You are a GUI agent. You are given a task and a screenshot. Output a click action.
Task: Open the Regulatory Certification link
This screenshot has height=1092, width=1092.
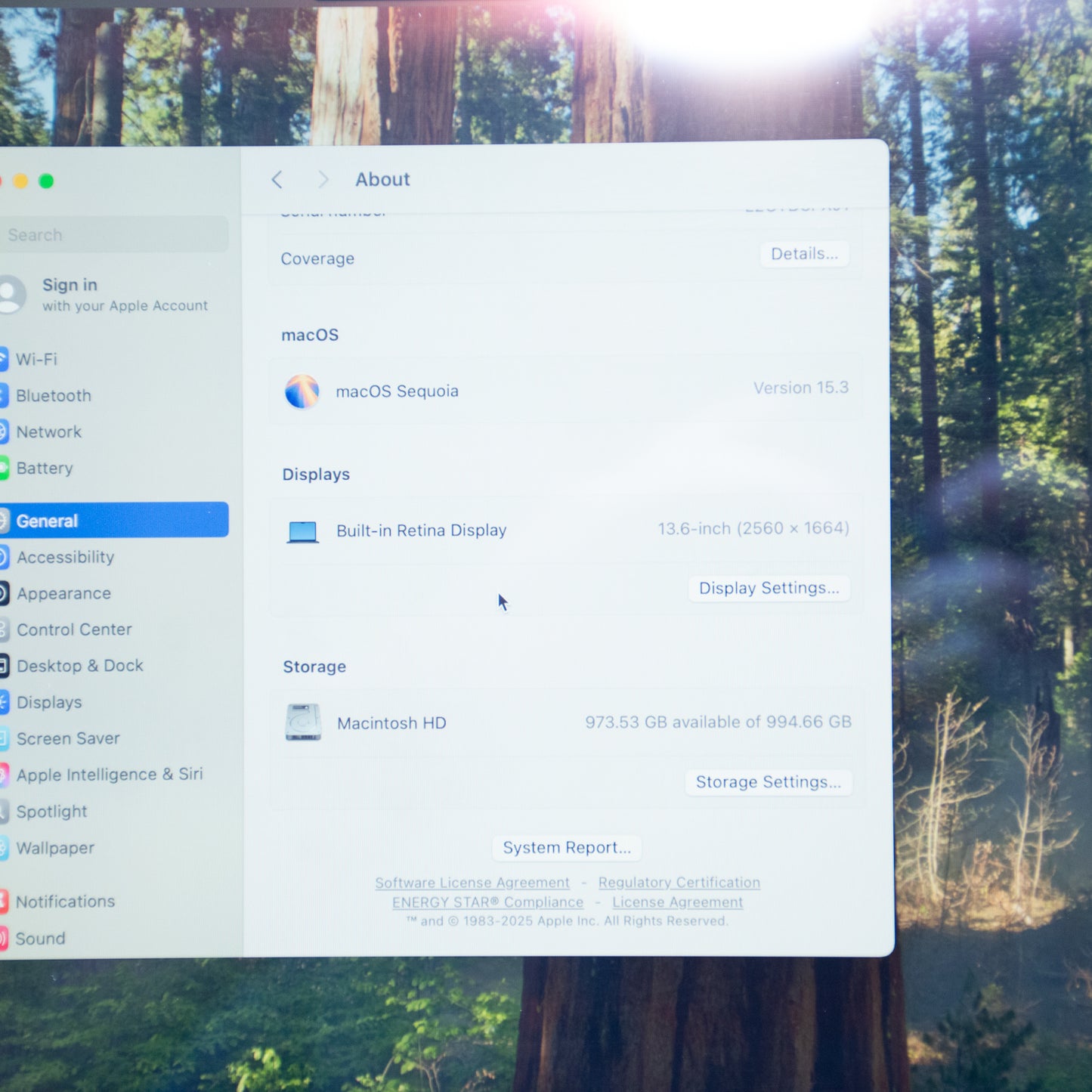point(679,883)
